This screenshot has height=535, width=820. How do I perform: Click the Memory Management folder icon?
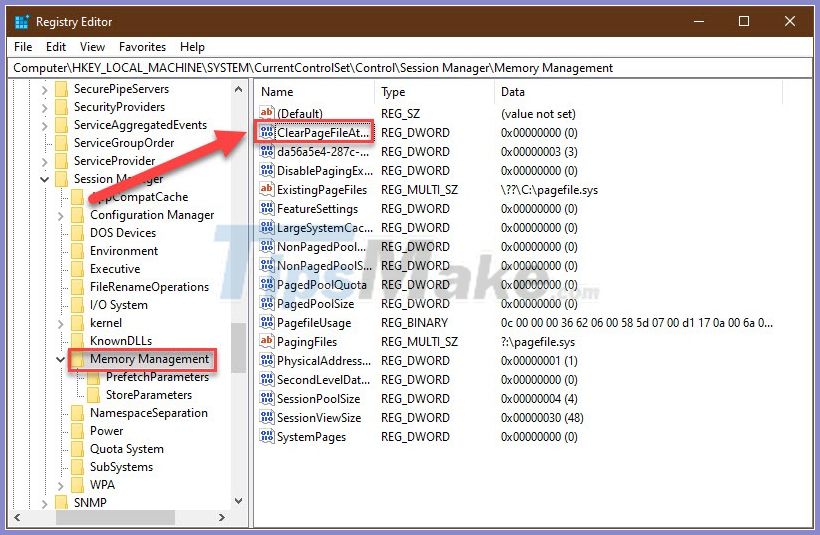point(77,359)
